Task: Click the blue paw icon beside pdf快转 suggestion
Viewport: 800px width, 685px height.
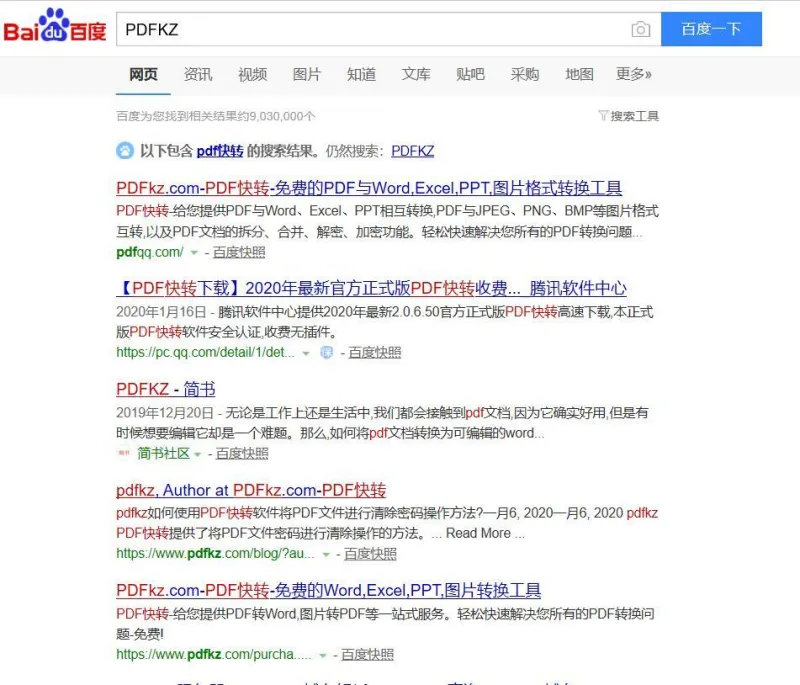Action: (125, 151)
